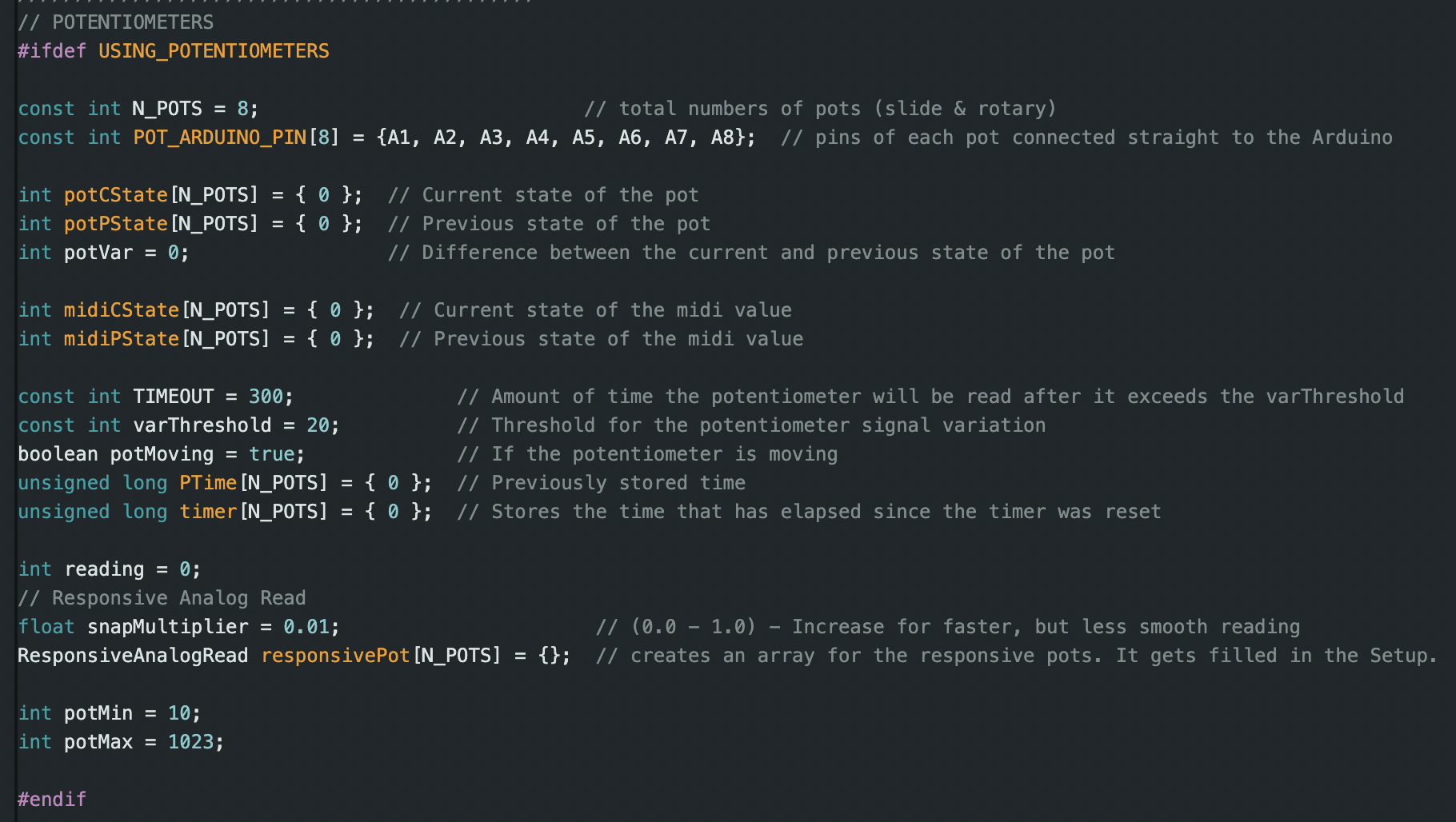Click the #endif directive
The image size is (1456, 822).
[x=52, y=800]
